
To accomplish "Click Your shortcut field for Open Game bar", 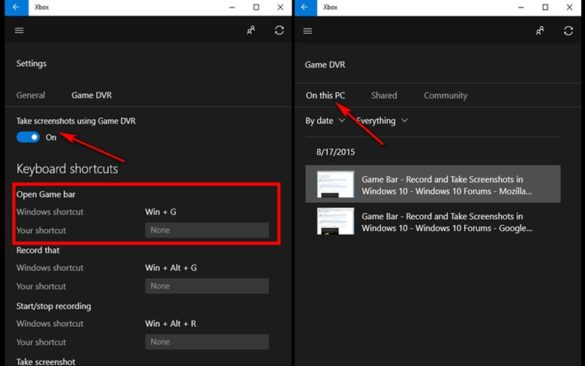I will tap(207, 230).
